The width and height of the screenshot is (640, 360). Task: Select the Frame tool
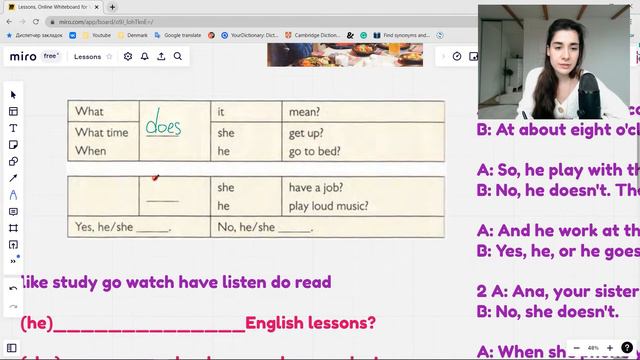coord(13,228)
